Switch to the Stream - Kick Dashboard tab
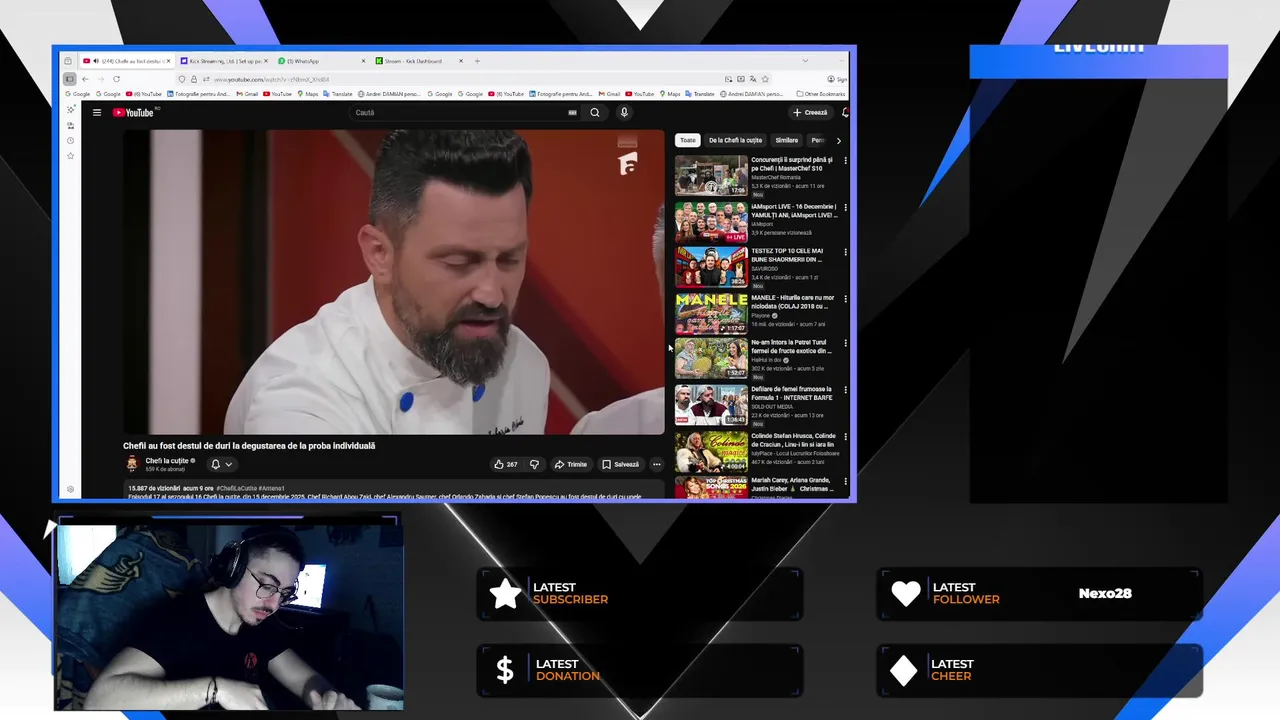Image resolution: width=1280 pixels, height=720 pixels. coord(418,61)
